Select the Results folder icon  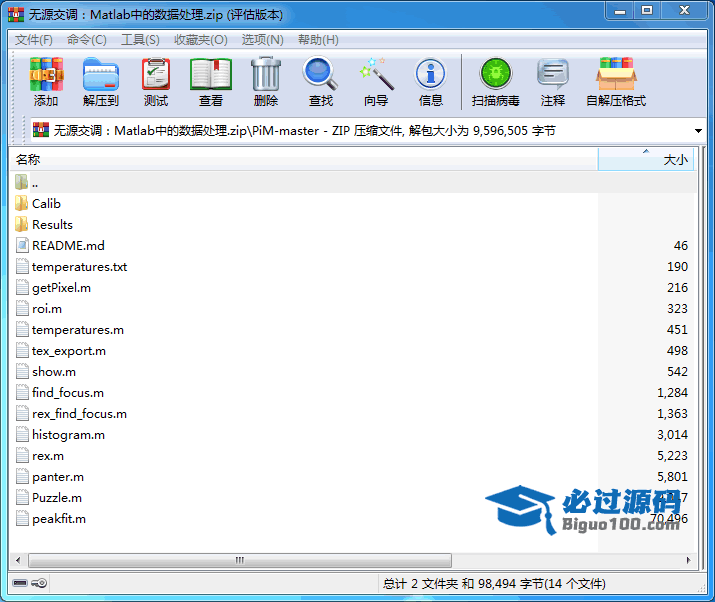click(x=21, y=224)
